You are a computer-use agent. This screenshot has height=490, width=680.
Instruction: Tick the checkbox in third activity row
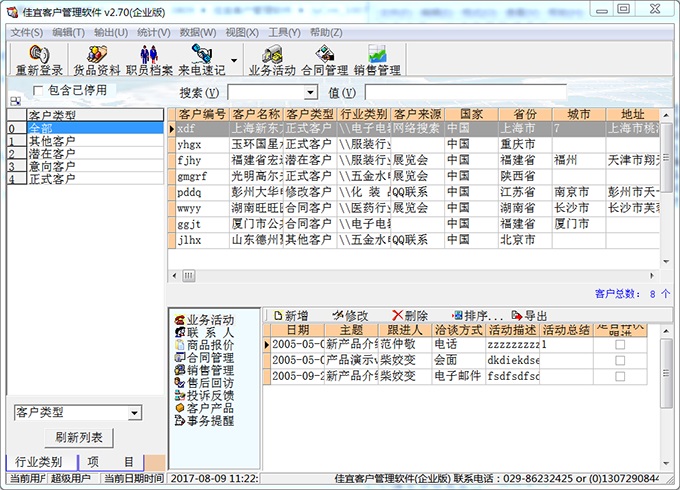pos(620,376)
